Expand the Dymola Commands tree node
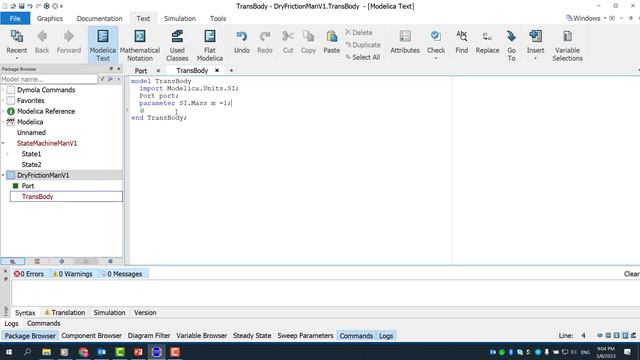 point(3,90)
